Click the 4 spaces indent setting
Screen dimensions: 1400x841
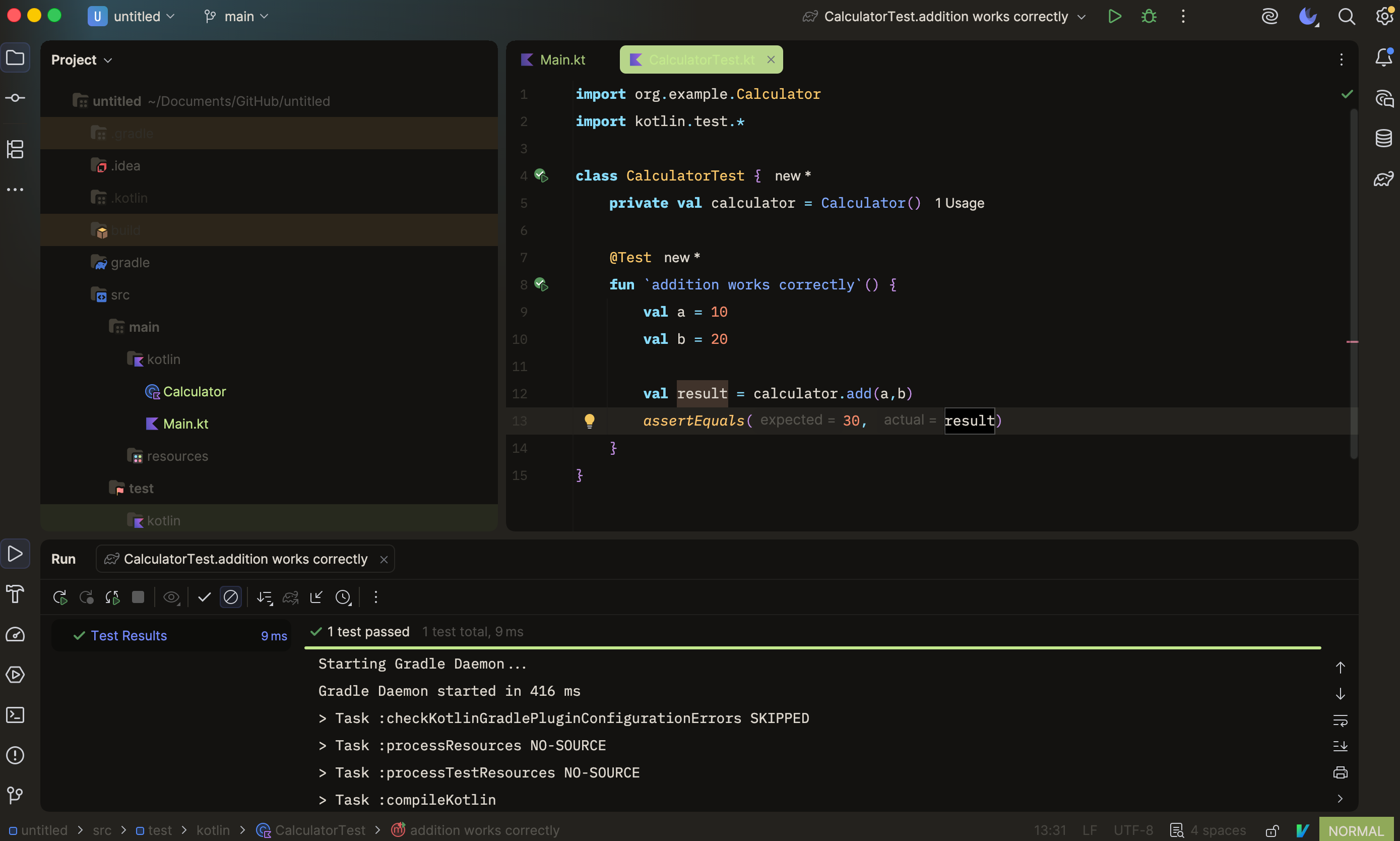pyautogui.click(x=1218, y=831)
